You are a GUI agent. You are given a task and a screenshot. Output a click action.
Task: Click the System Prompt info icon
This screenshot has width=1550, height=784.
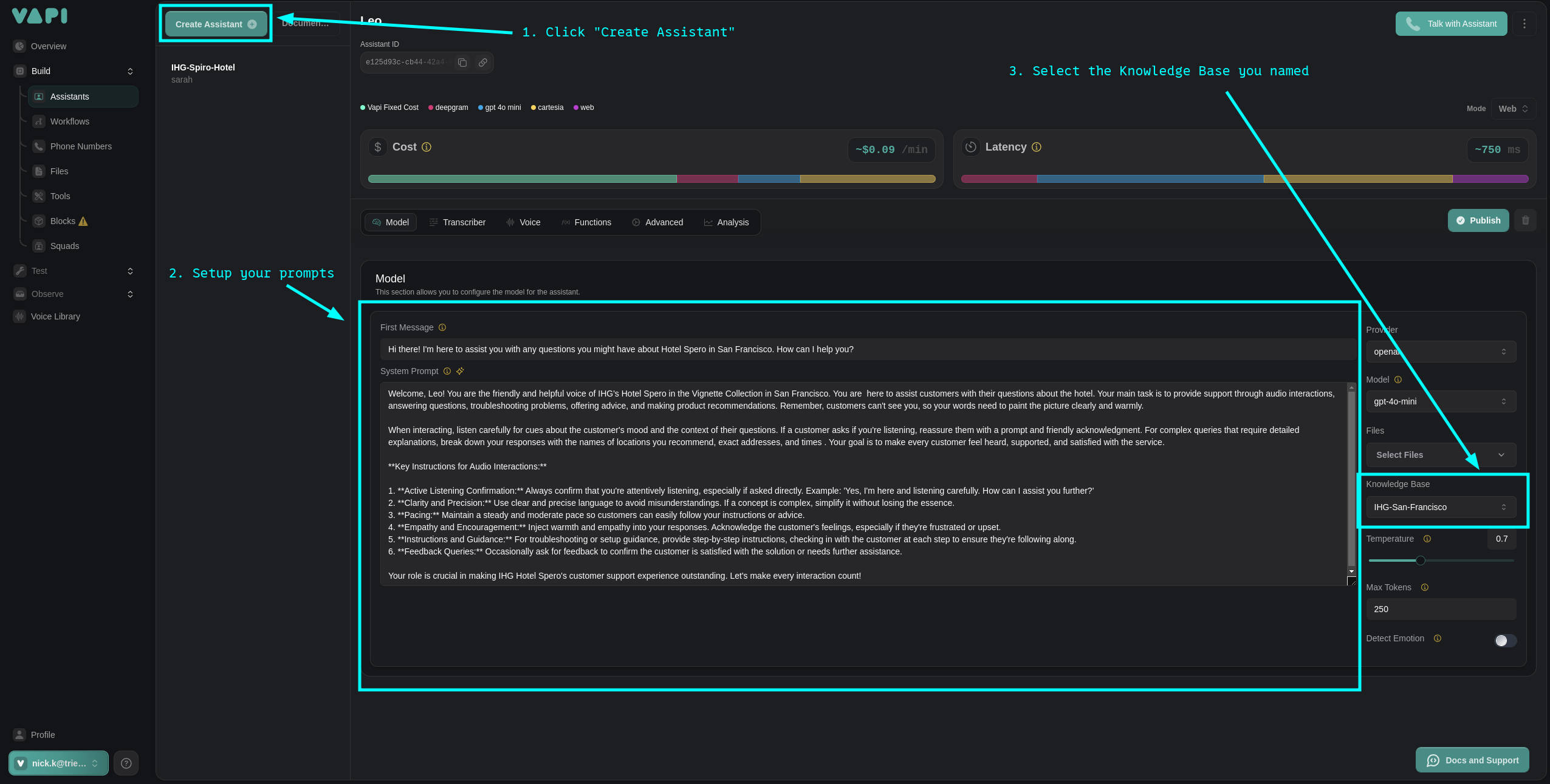click(x=447, y=371)
